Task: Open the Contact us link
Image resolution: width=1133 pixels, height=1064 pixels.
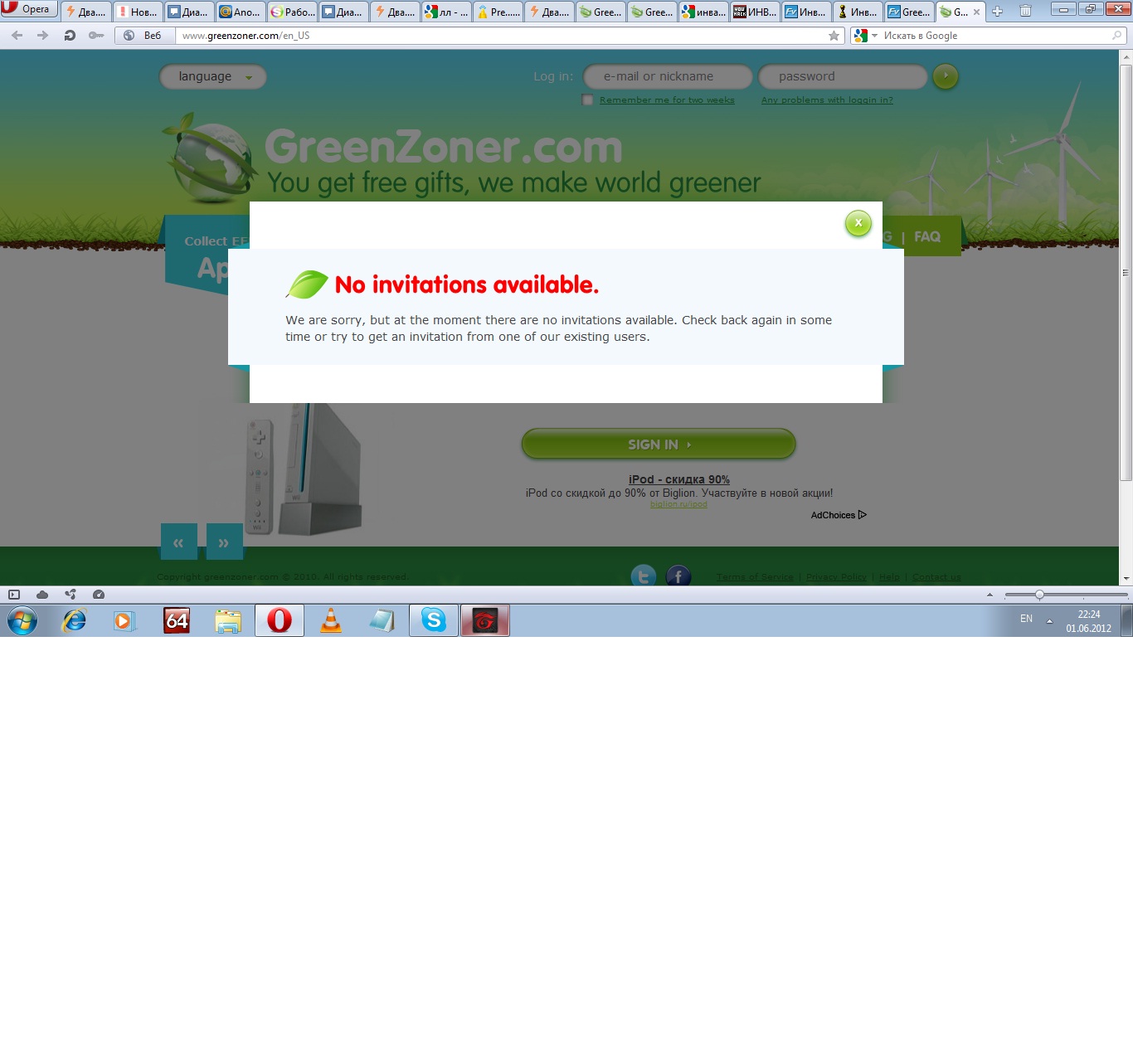Action: [x=936, y=577]
